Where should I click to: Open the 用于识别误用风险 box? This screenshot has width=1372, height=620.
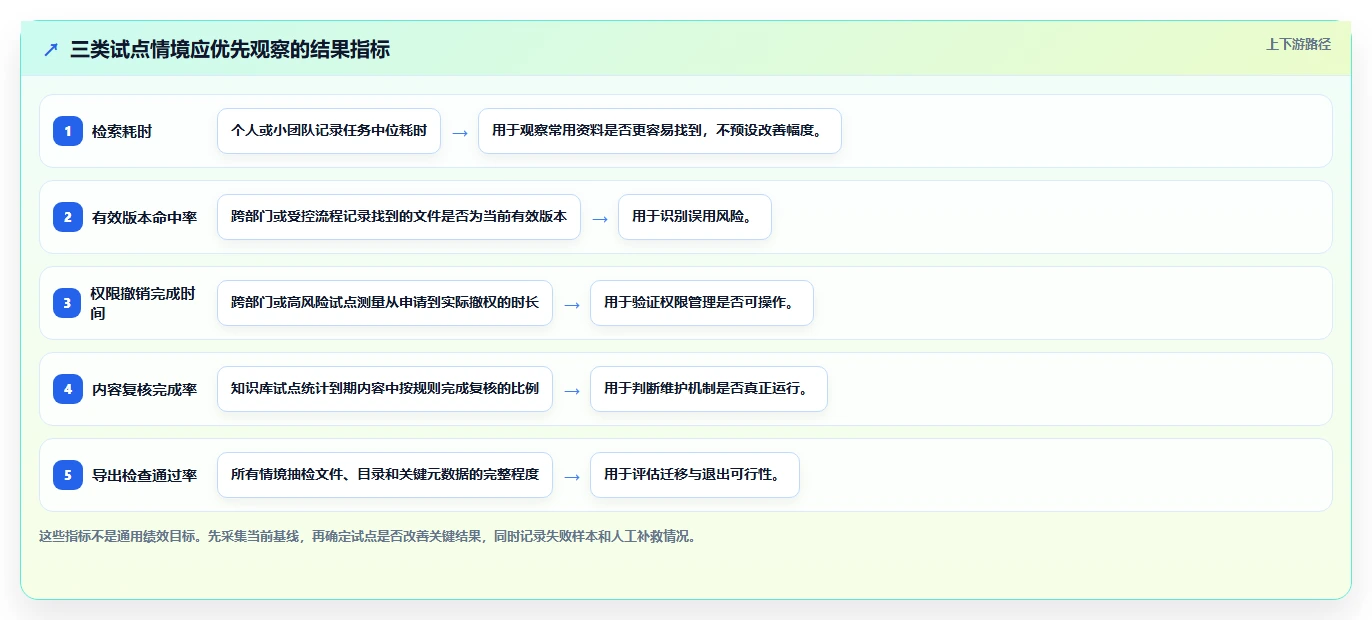(x=695, y=217)
